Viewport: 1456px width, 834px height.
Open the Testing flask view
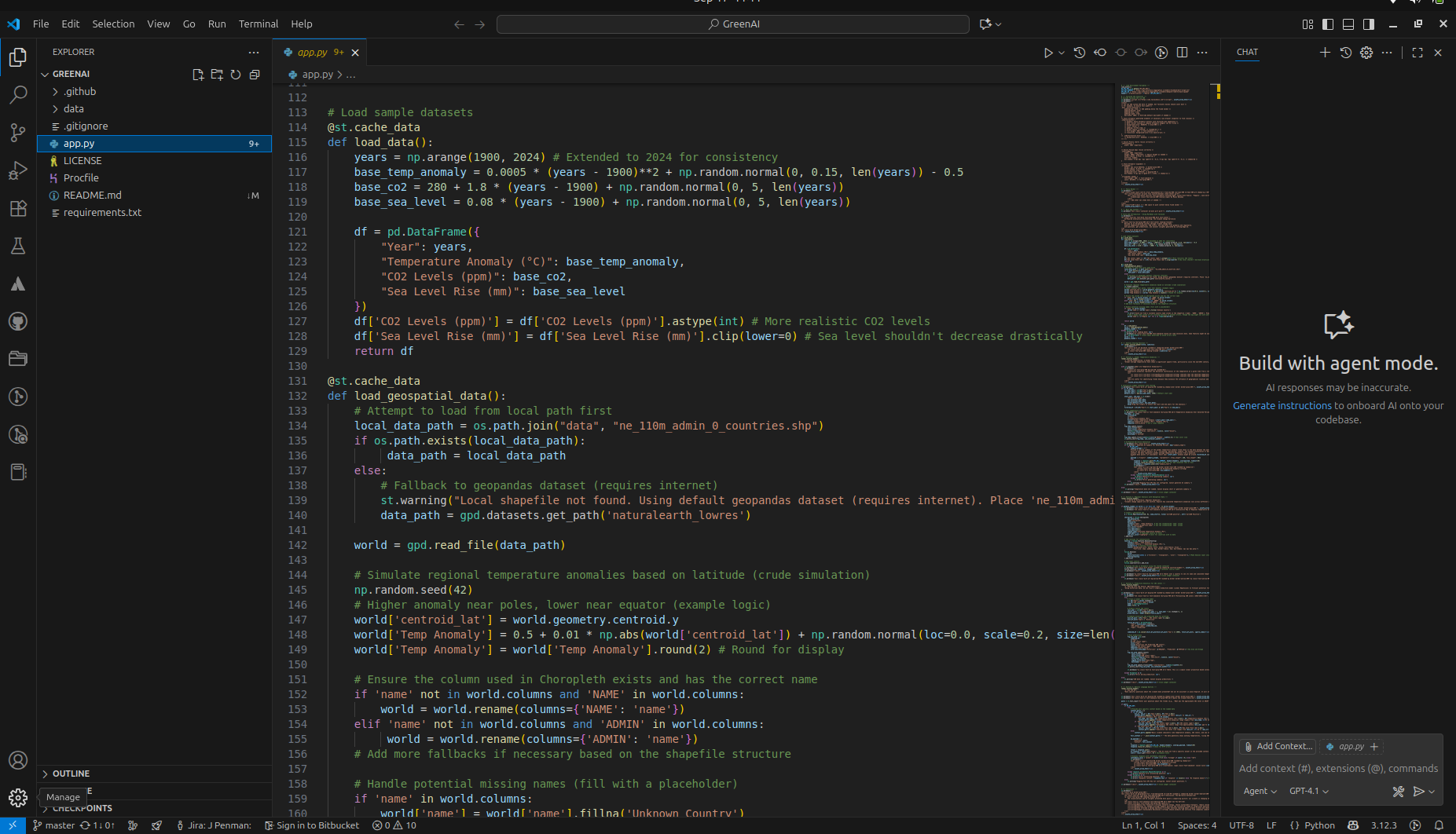pos(18,246)
